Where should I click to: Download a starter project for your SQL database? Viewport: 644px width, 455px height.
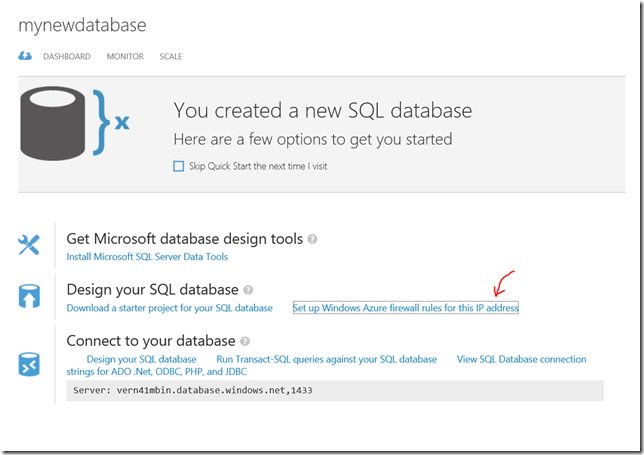point(170,308)
